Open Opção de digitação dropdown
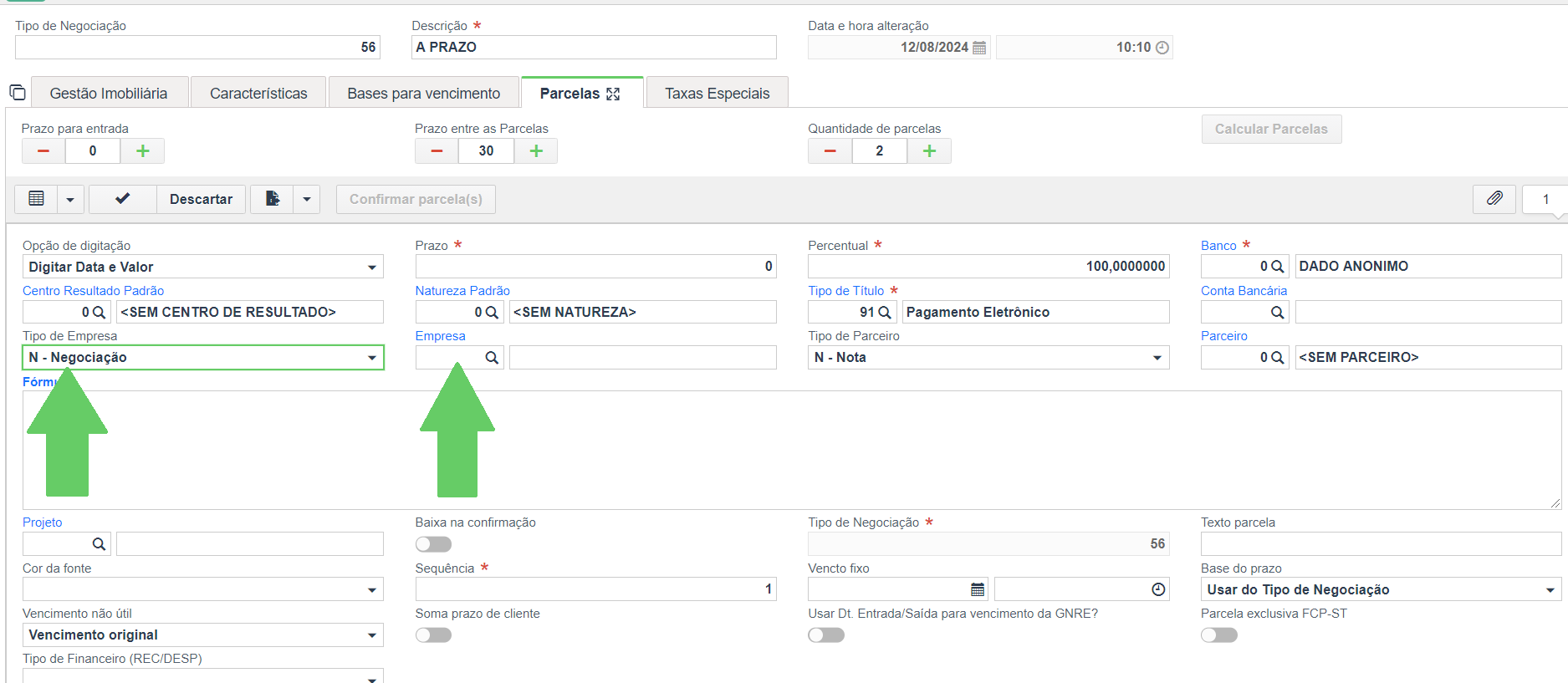The image size is (1568, 683). click(203, 267)
